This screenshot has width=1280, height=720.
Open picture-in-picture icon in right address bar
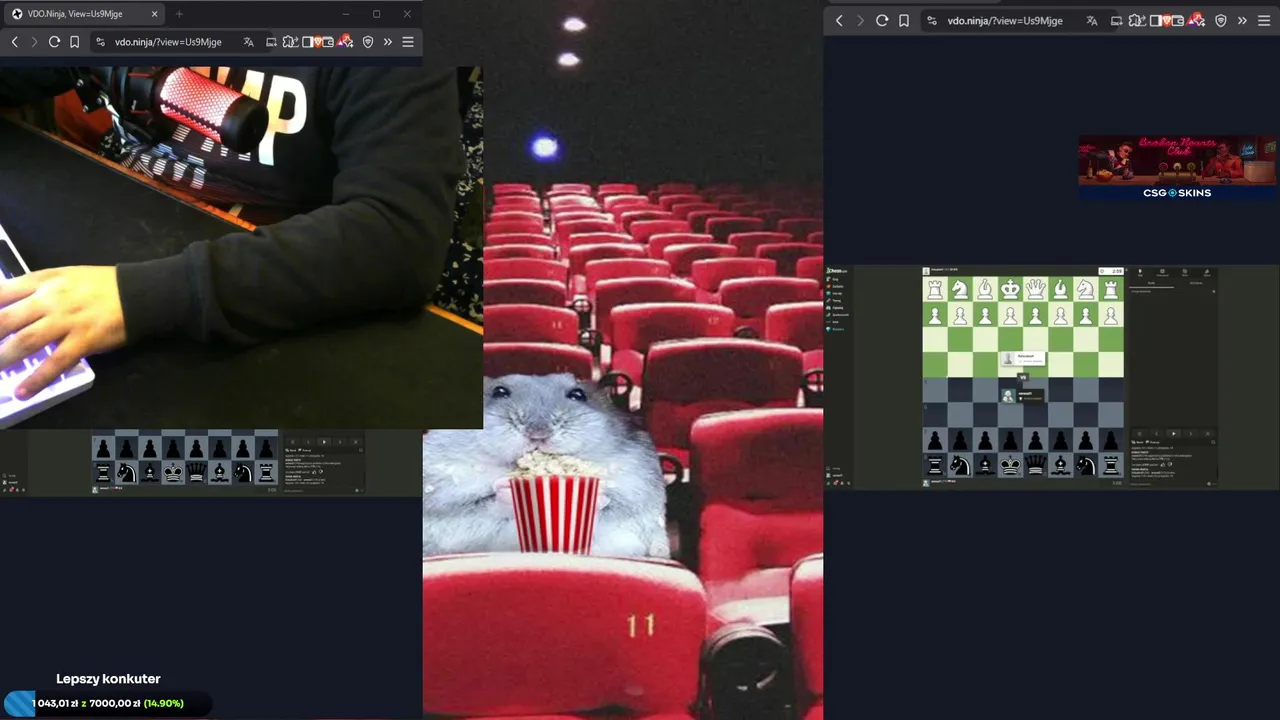pos(1116,20)
